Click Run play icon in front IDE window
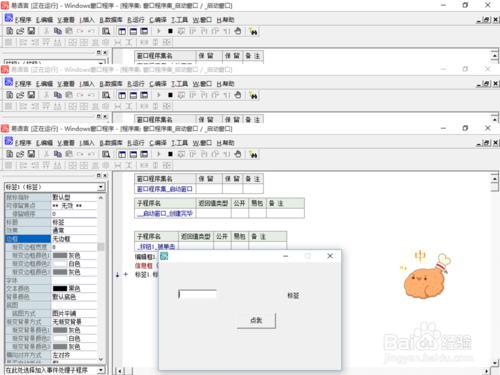 (159, 154)
